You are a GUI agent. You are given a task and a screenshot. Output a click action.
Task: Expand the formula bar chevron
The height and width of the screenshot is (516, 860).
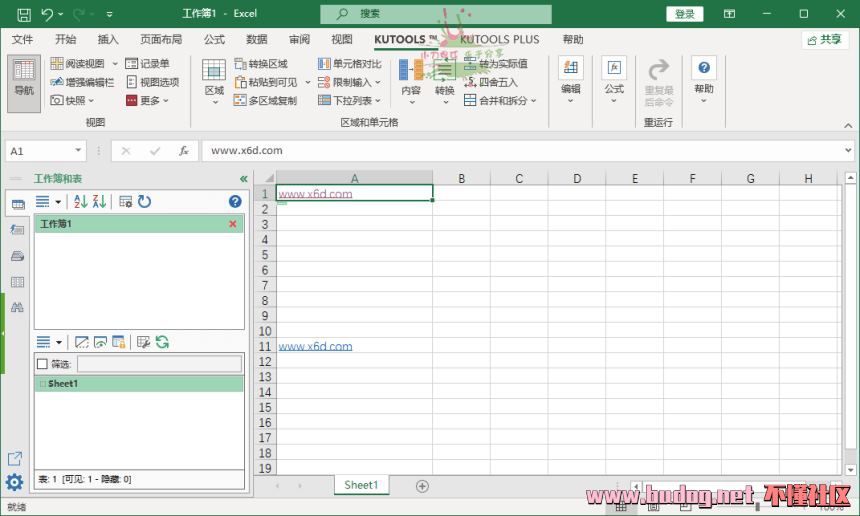click(848, 150)
